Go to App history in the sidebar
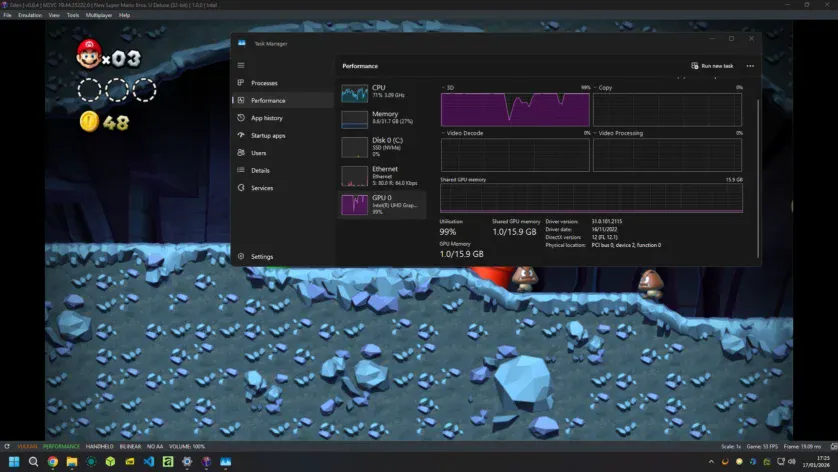The image size is (838, 472). 266,118
